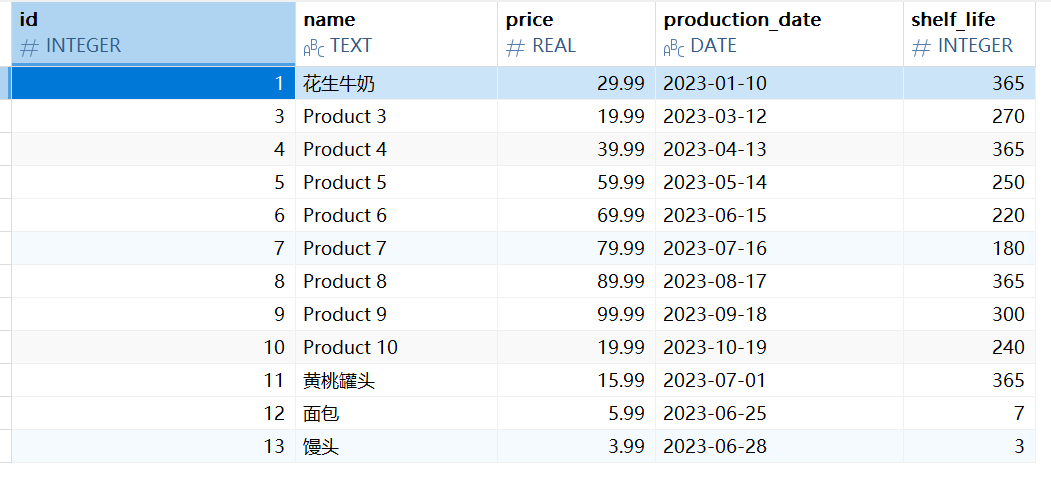Screen dimensions: 1051x481
Task: Click the 黄桃罐头 name cell
Action: [x=396, y=381]
